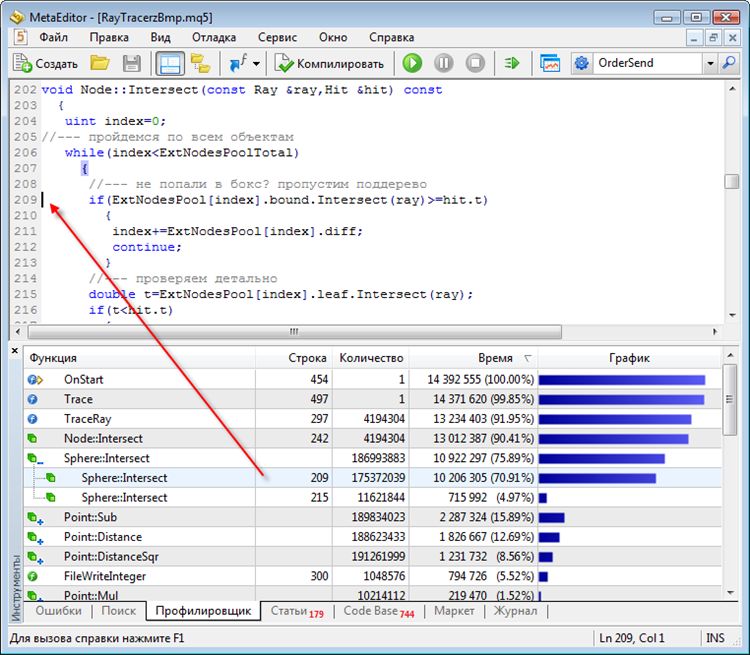Click the TraceRay blue function icon
The width and height of the screenshot is (750, 655).
tap(32, 419)
